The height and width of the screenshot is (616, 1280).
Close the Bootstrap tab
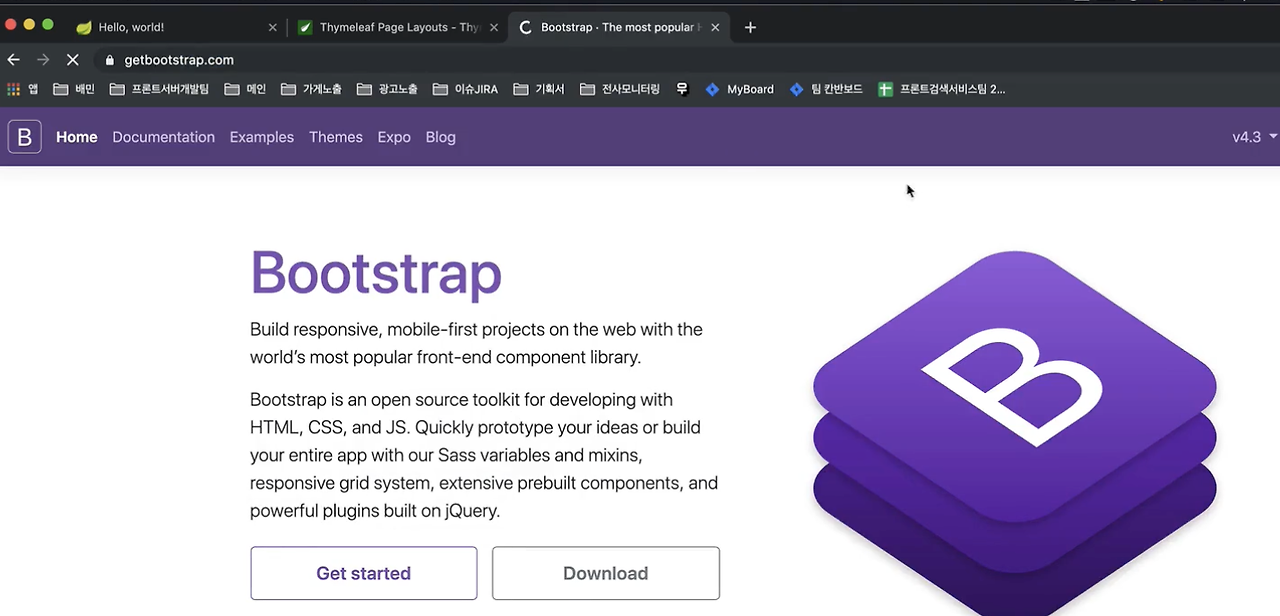coord(715,27)
